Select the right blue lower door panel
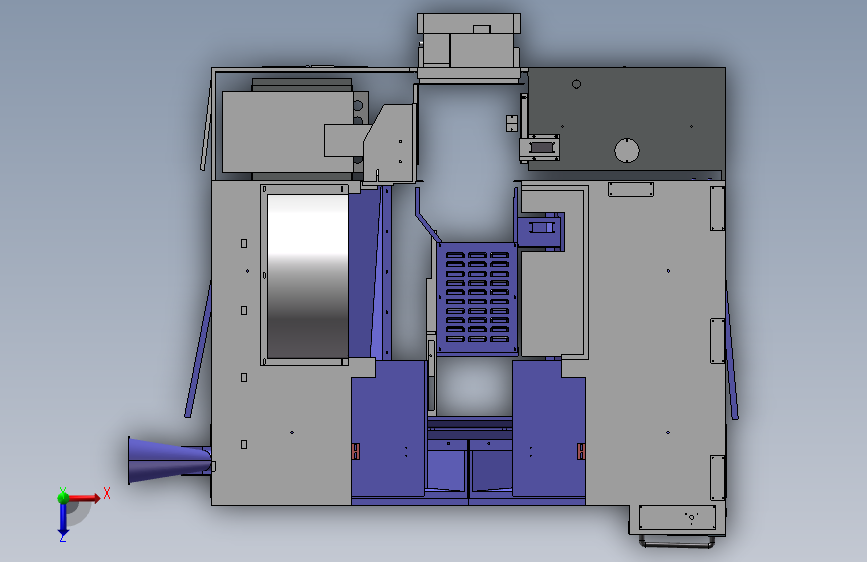The image size is (867, 562). 549,429
